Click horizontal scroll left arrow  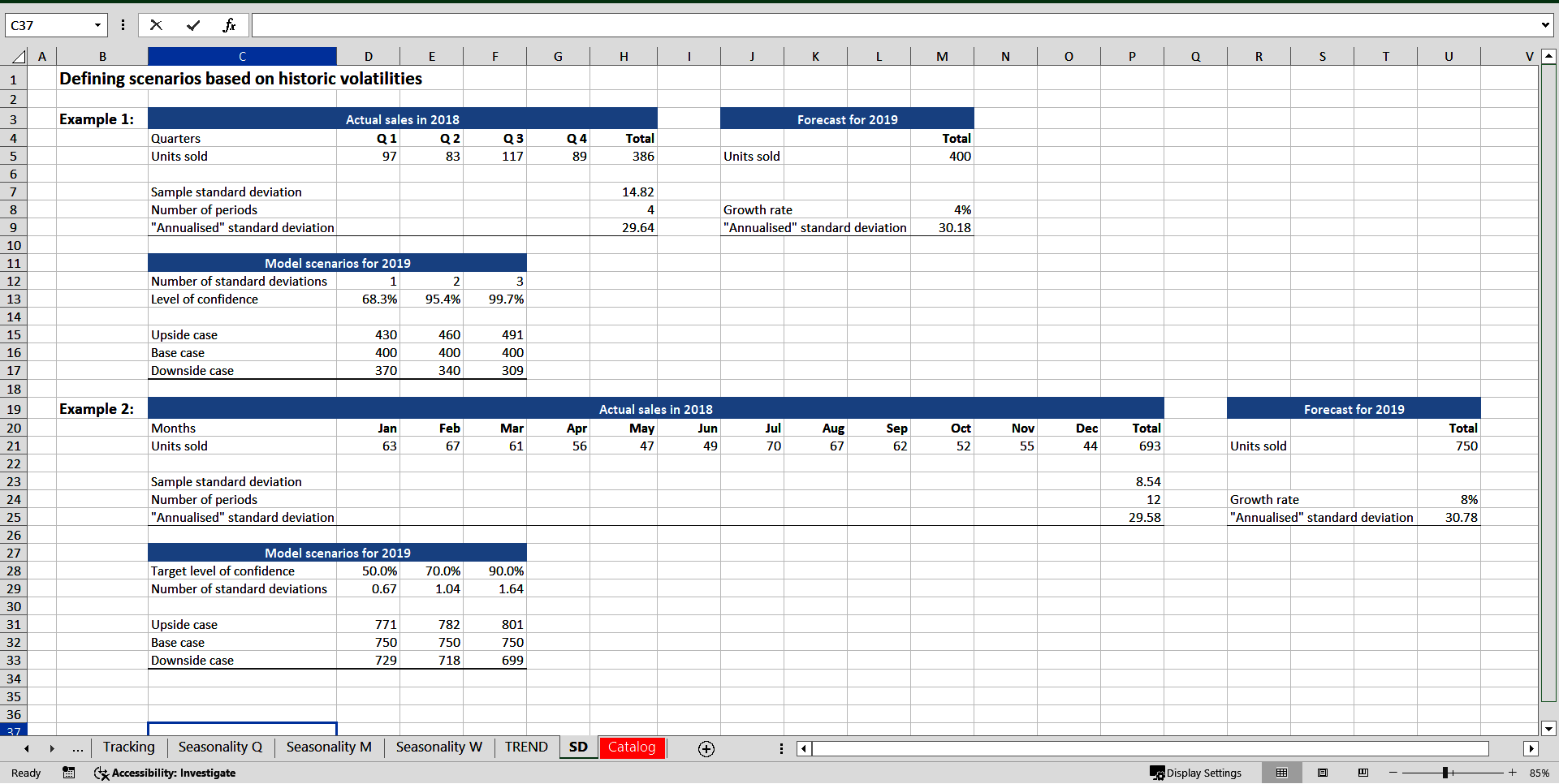point(803,748)
